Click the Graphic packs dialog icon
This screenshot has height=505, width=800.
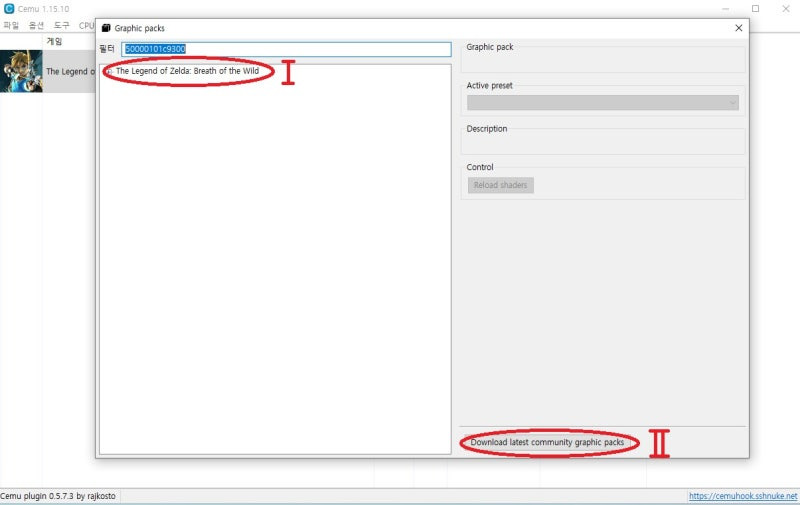click(x=106, y=28)
